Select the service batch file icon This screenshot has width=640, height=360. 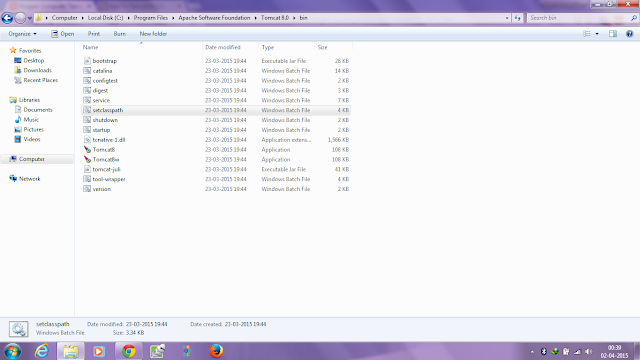click(x=87, y=100)
